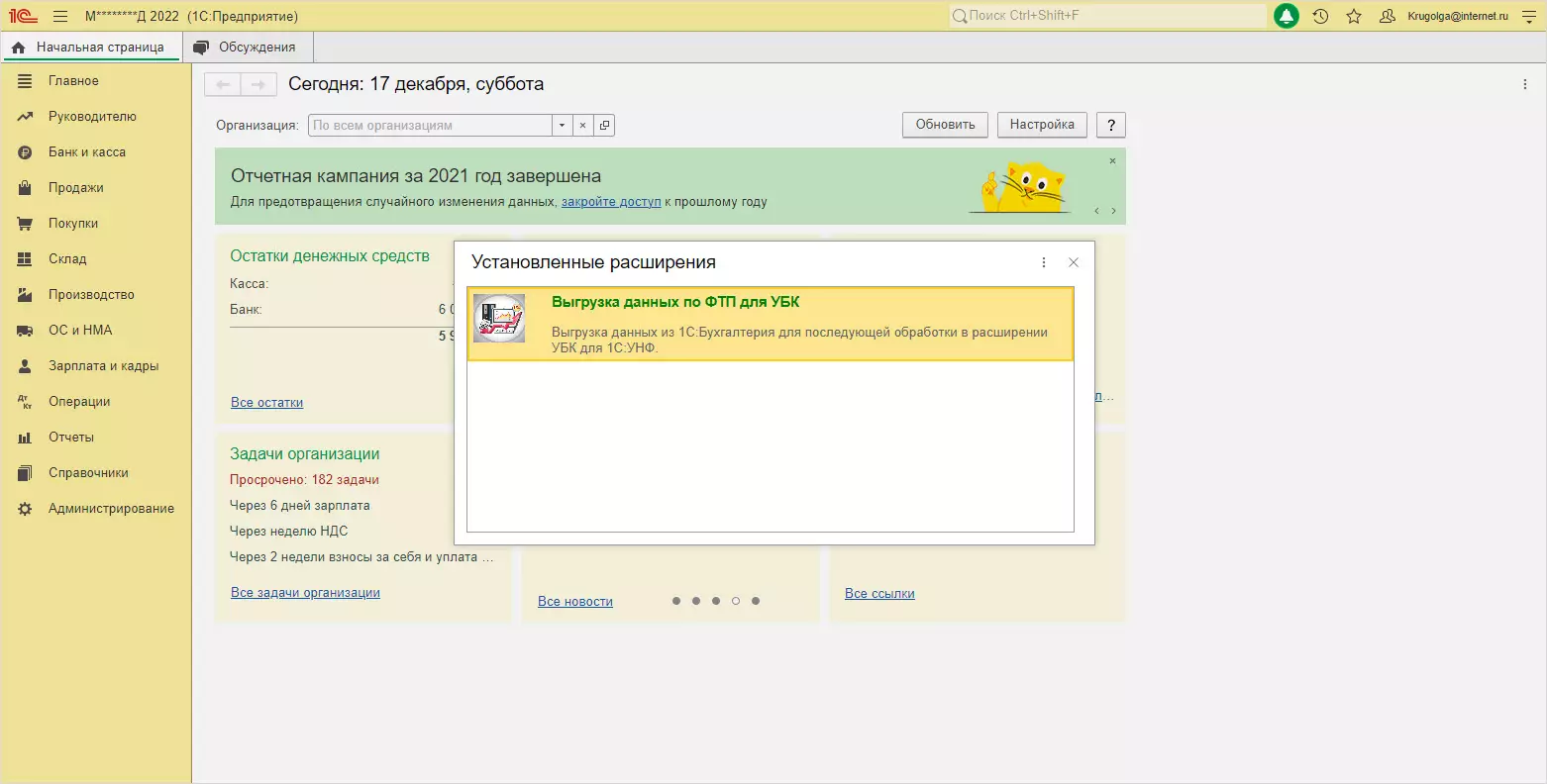The height and width of the screenshot is (784, 1547).
Task: Go back with the left arrow button
Action: pyautogui.click(x=223, y=85)
